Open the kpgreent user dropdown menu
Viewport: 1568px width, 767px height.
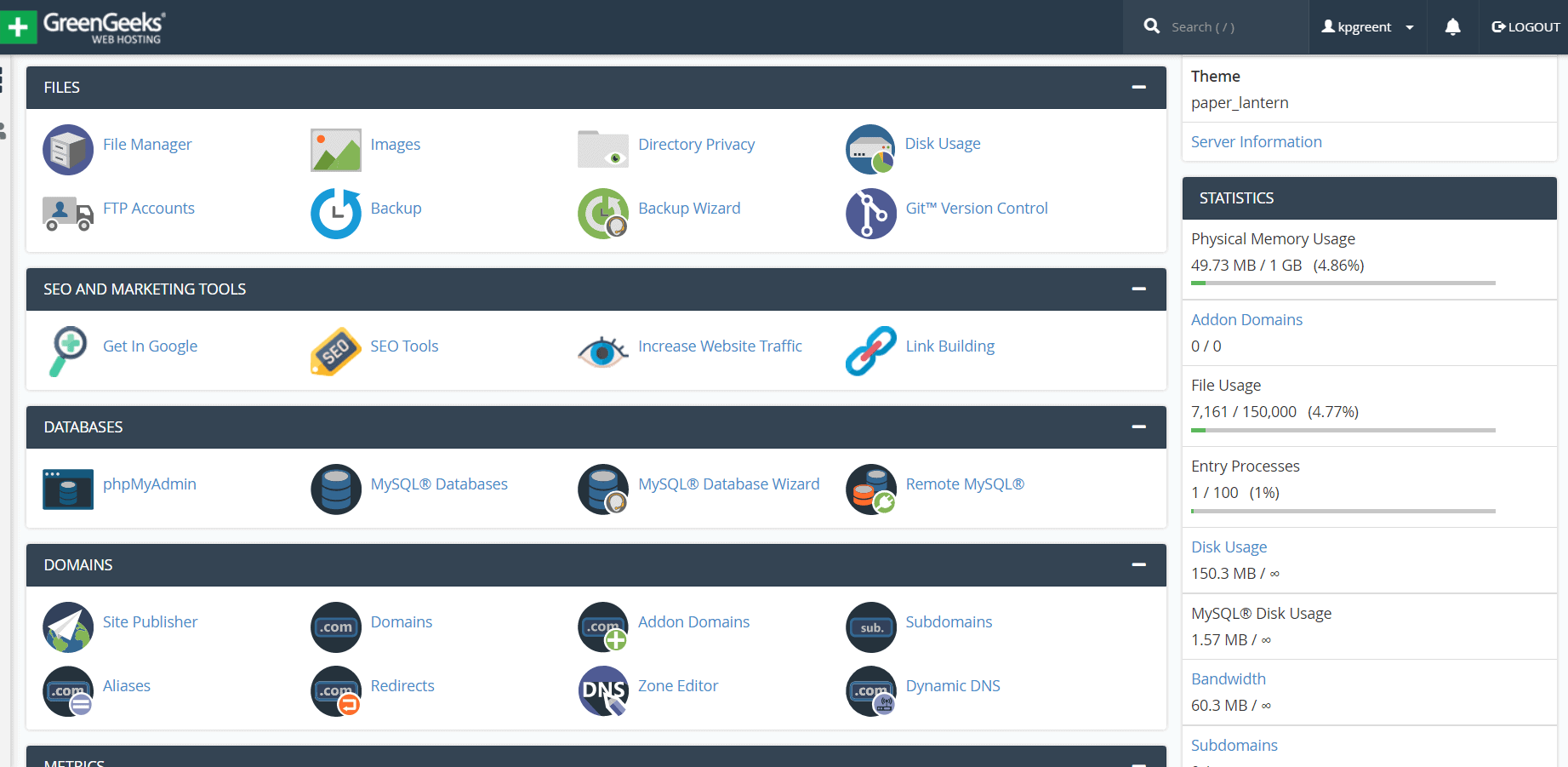tap(1366, 27)
